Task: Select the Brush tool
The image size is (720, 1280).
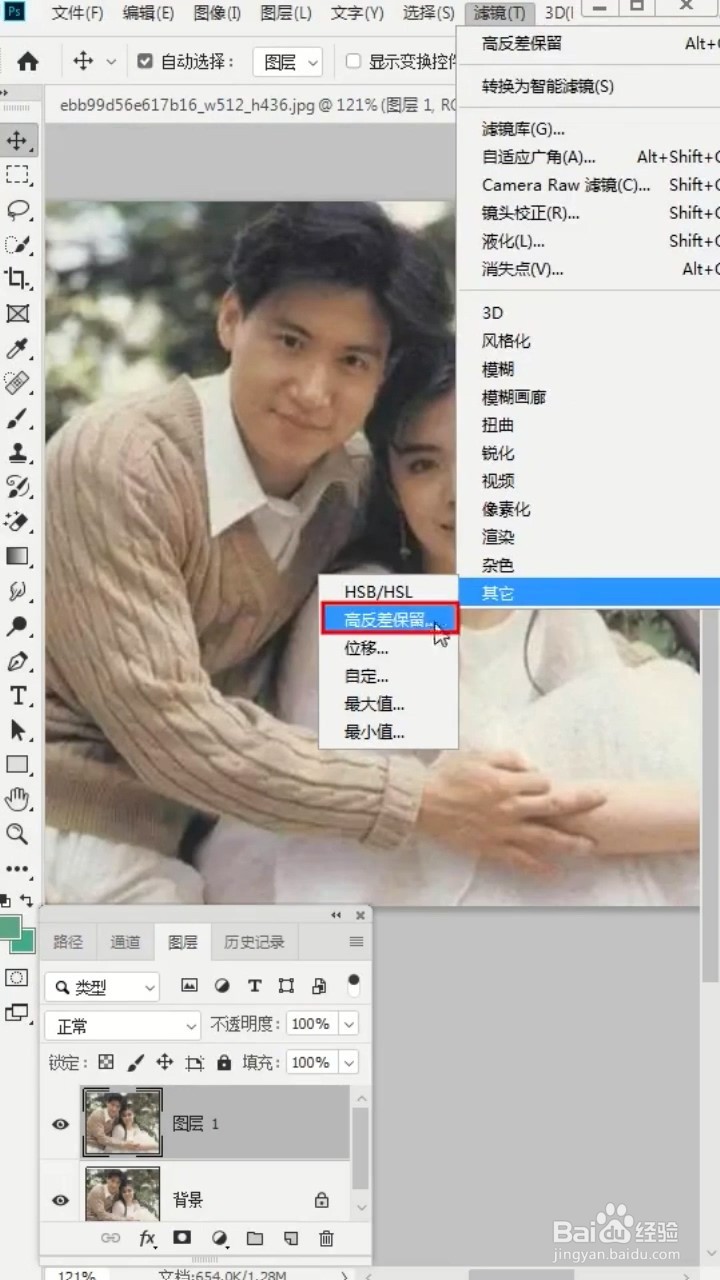Action: tap(17, 418)
